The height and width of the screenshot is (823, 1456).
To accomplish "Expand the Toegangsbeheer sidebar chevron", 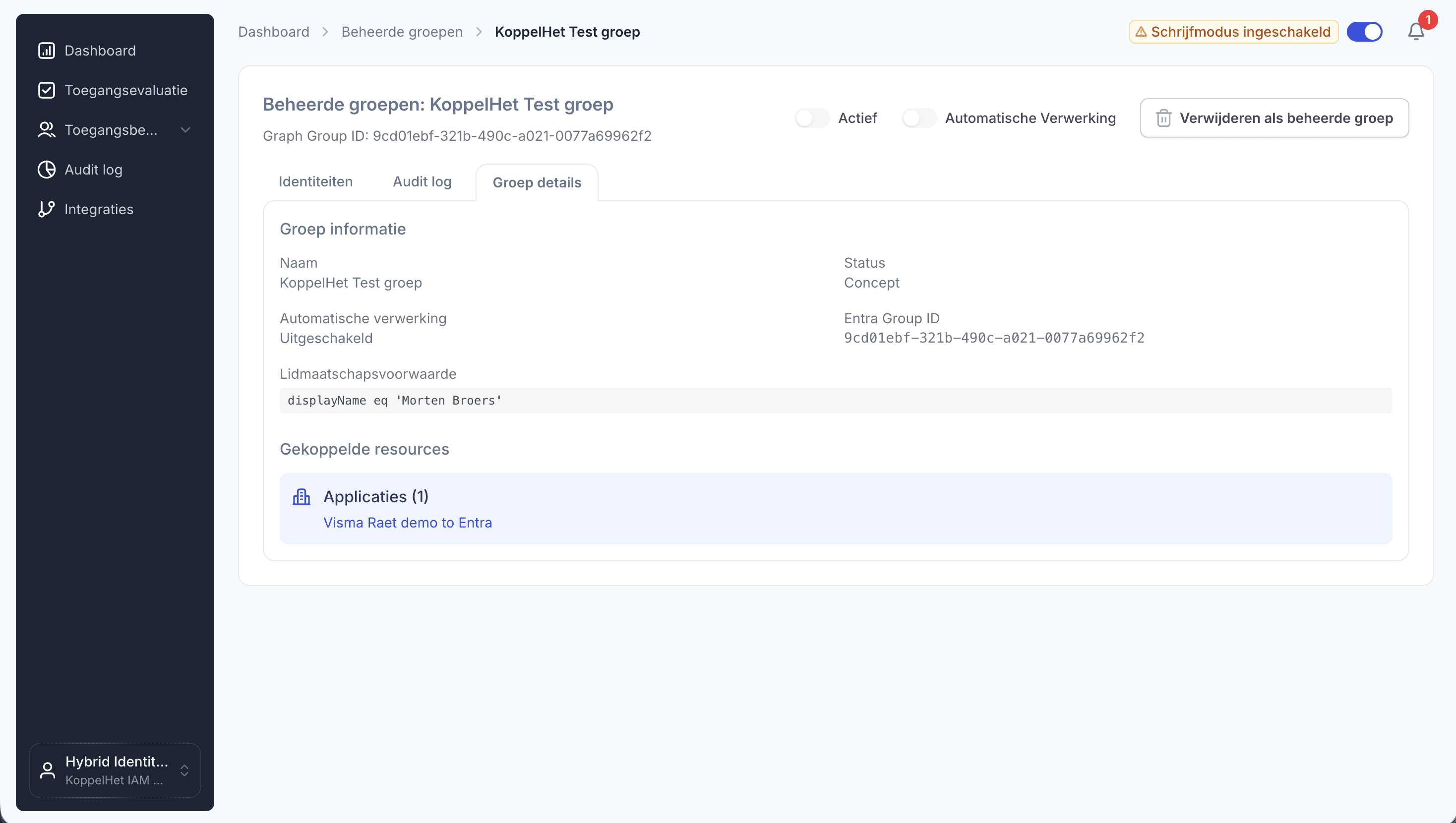I will (185, 130).
